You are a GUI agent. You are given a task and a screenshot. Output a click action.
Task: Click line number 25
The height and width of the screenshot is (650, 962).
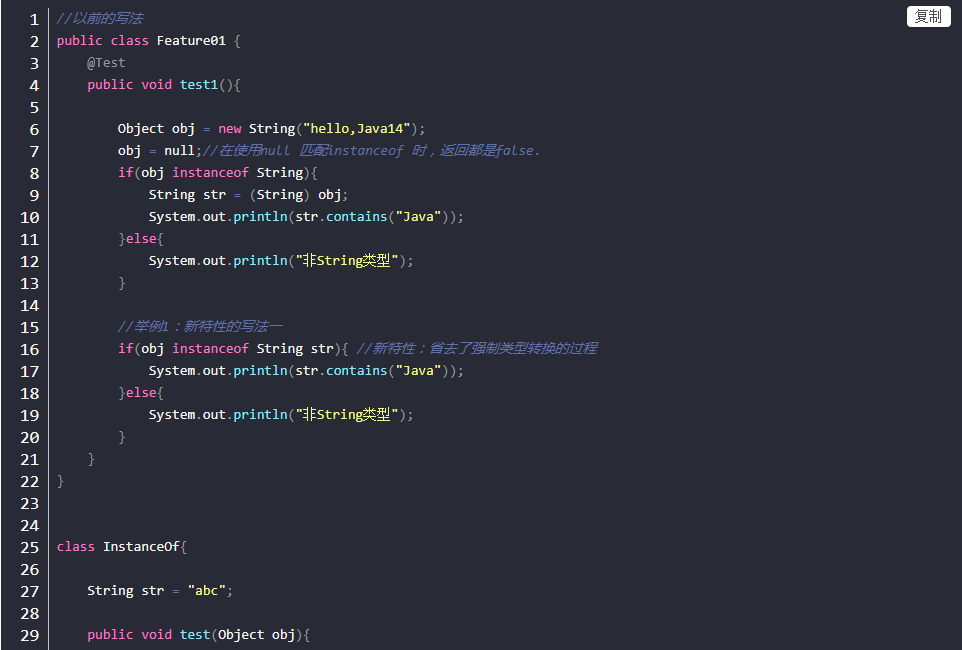tap(29, 547)
